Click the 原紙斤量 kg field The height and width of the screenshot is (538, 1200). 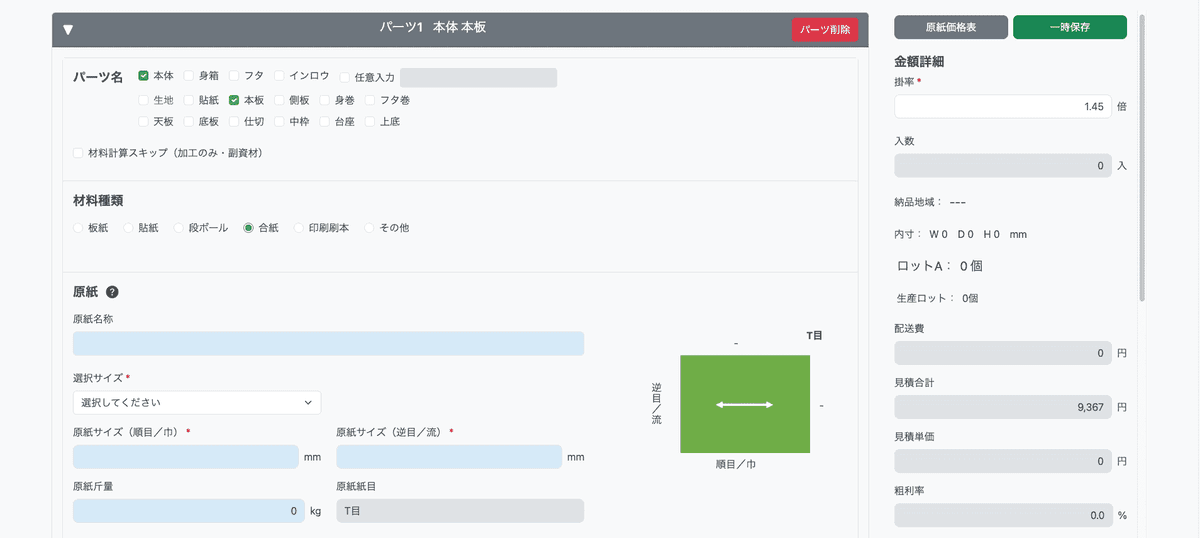pyautogui.click(x=189, y=511)
